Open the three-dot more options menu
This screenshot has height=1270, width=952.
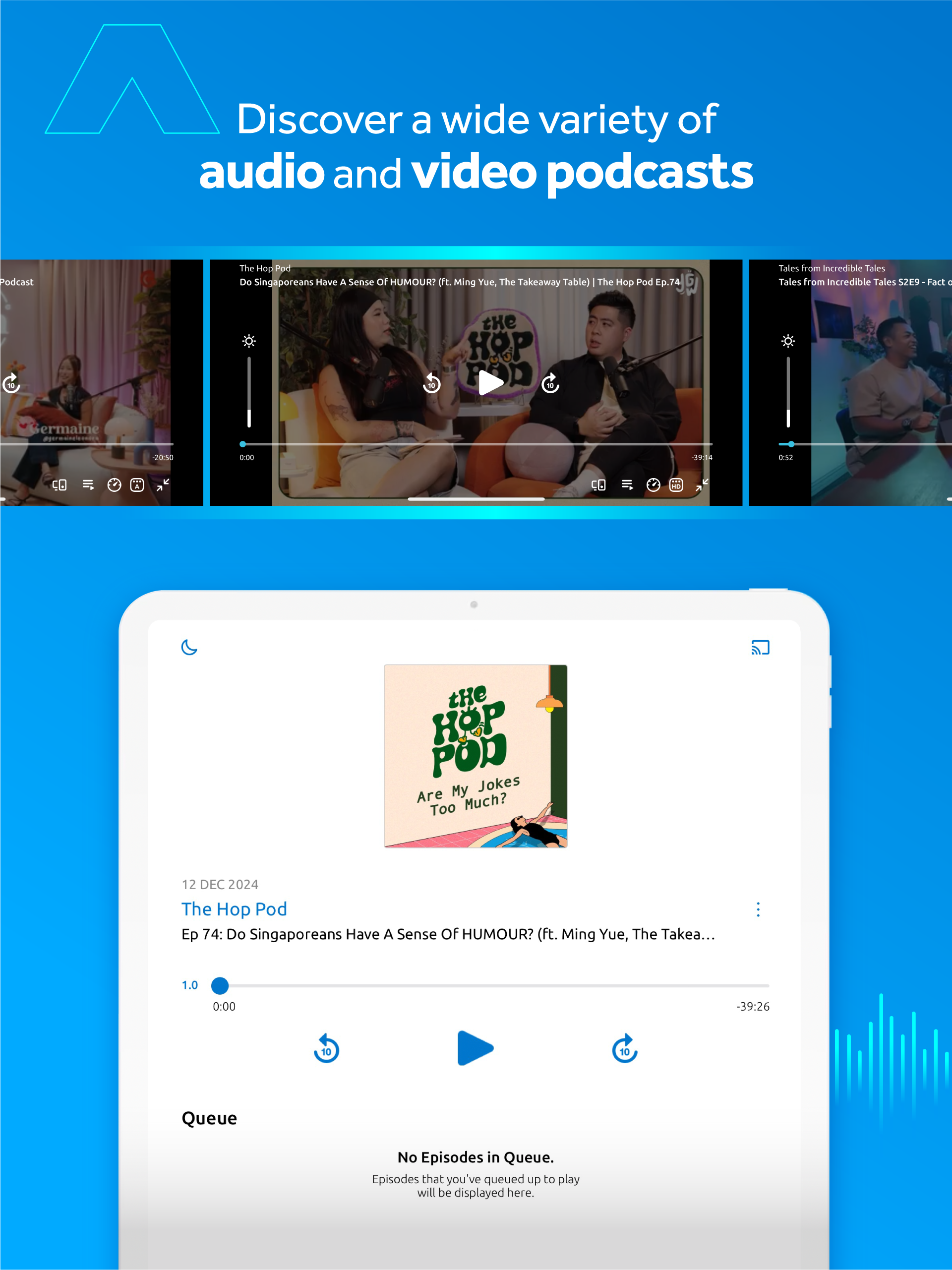coord(758,909)
